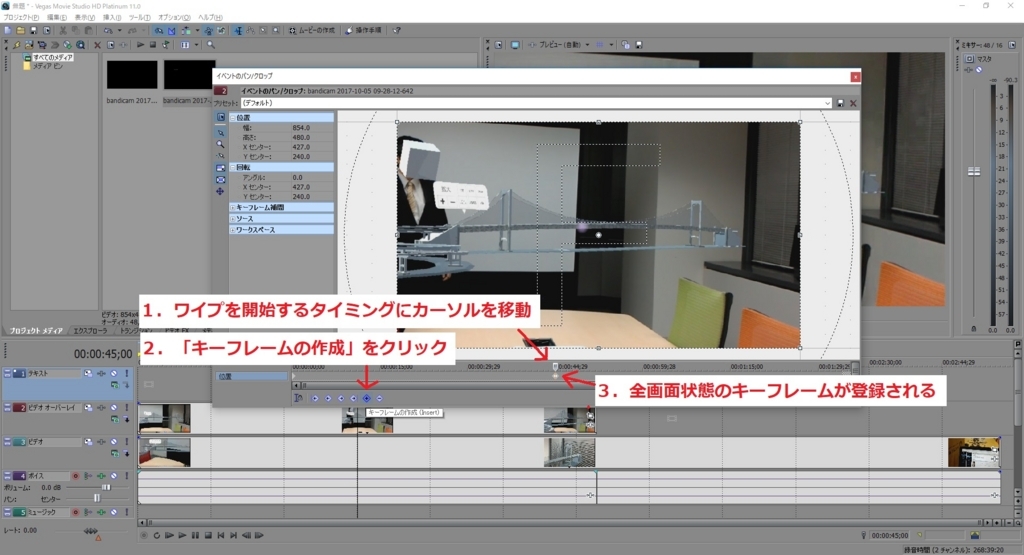
Task: Select first bandicam 2017 media thumbnail
Action: (132, 74)
